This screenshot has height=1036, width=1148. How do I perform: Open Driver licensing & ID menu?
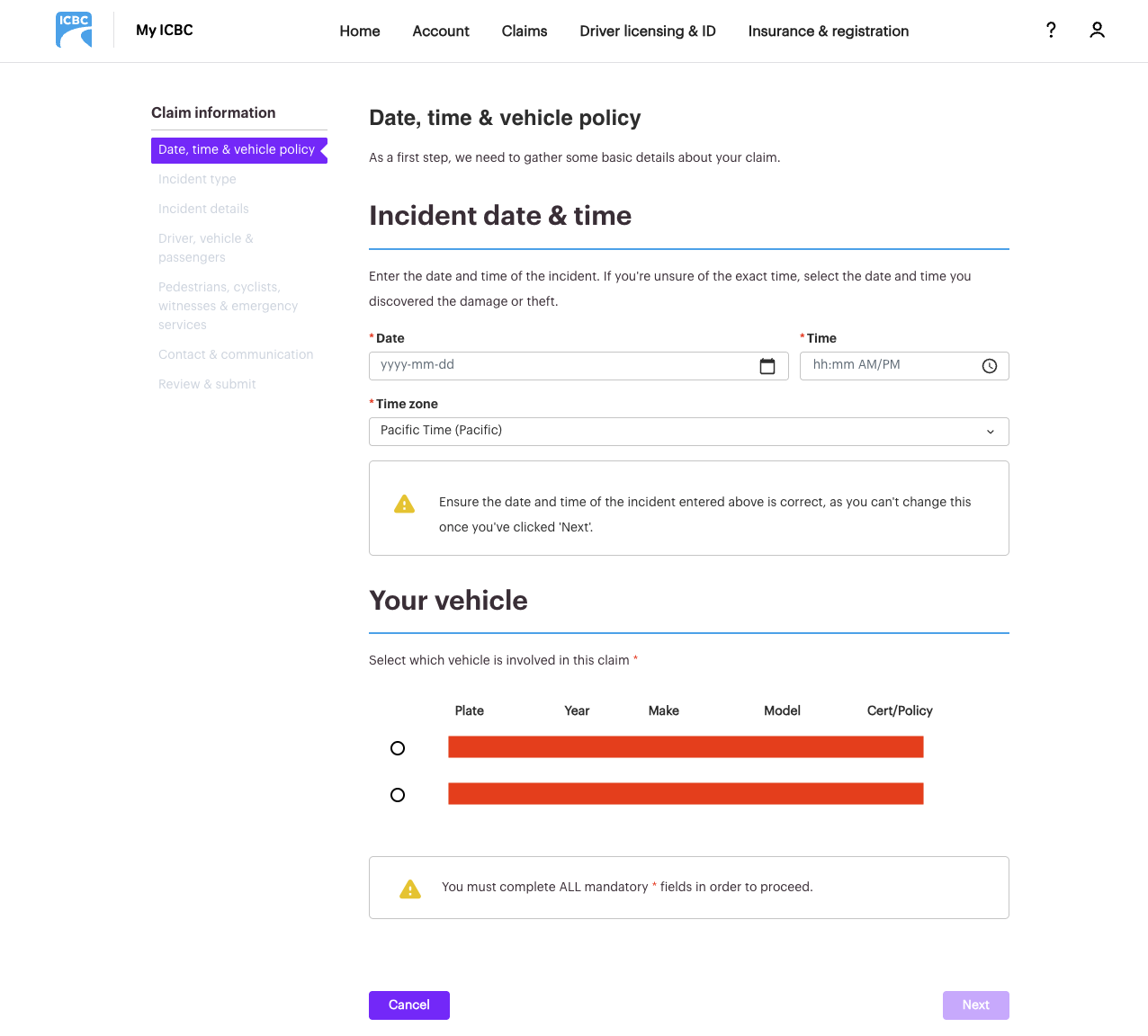[648, 31]
